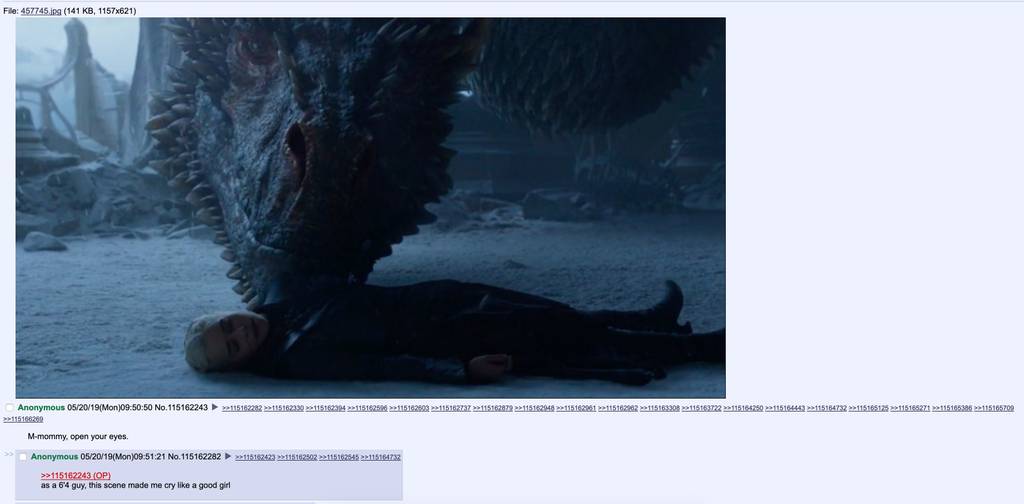Follow backlink >>115165386
This screenshot has width=1024, height=504.
[953, 408]
